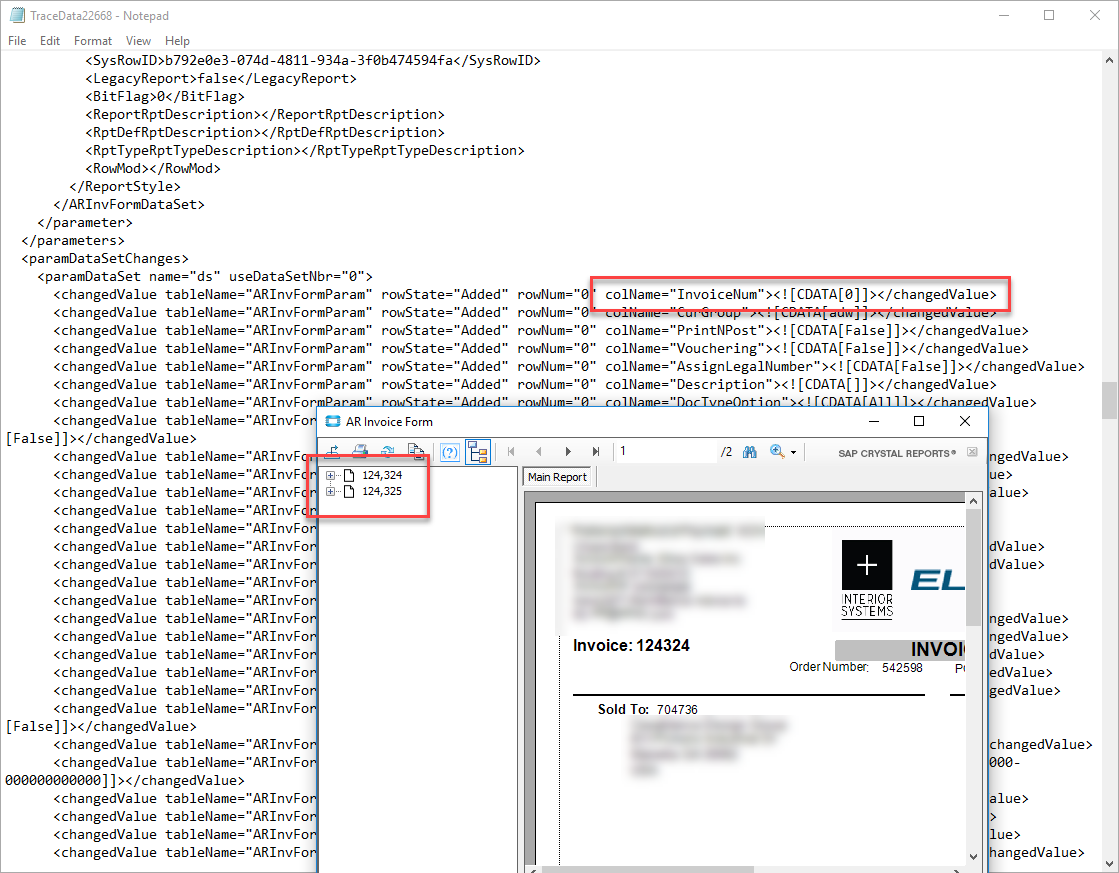Go to first page of report
The width and height of the screenshot is (1119, 873).
[x=511, y=452]
